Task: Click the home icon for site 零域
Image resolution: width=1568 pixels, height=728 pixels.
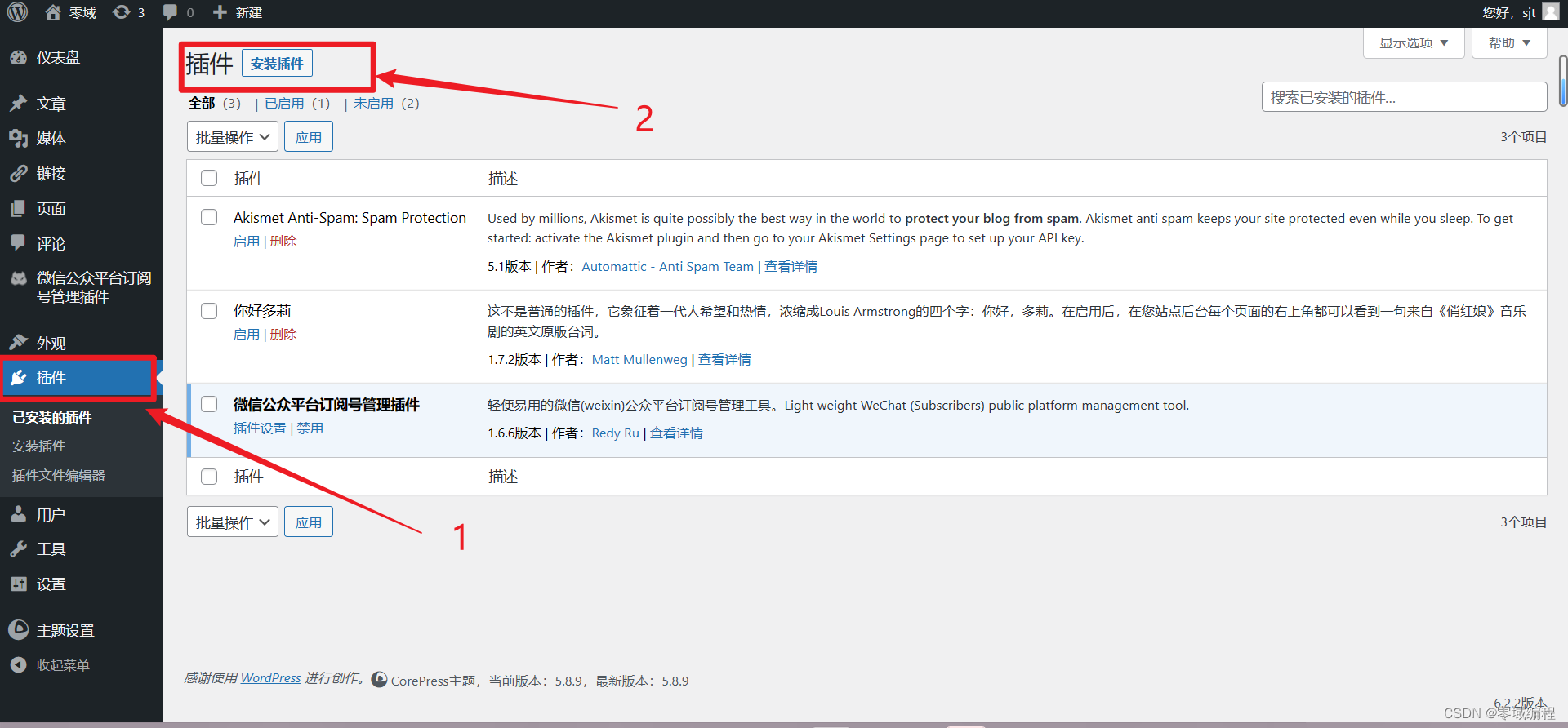Action: point(53,12)
